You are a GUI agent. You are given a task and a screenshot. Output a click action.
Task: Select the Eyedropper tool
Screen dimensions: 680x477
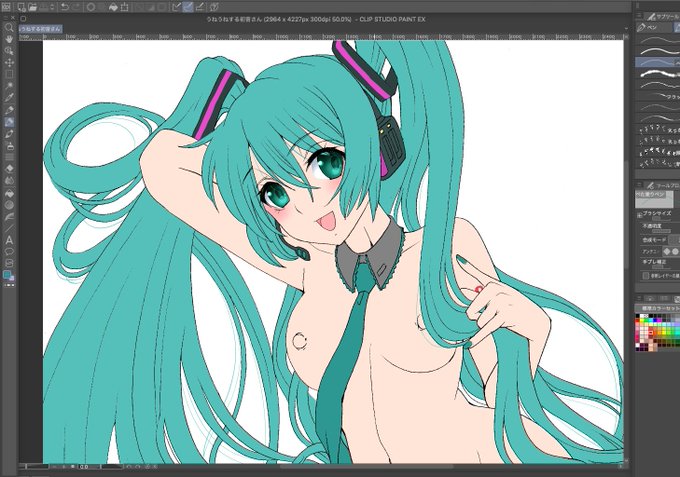point(9,98)
